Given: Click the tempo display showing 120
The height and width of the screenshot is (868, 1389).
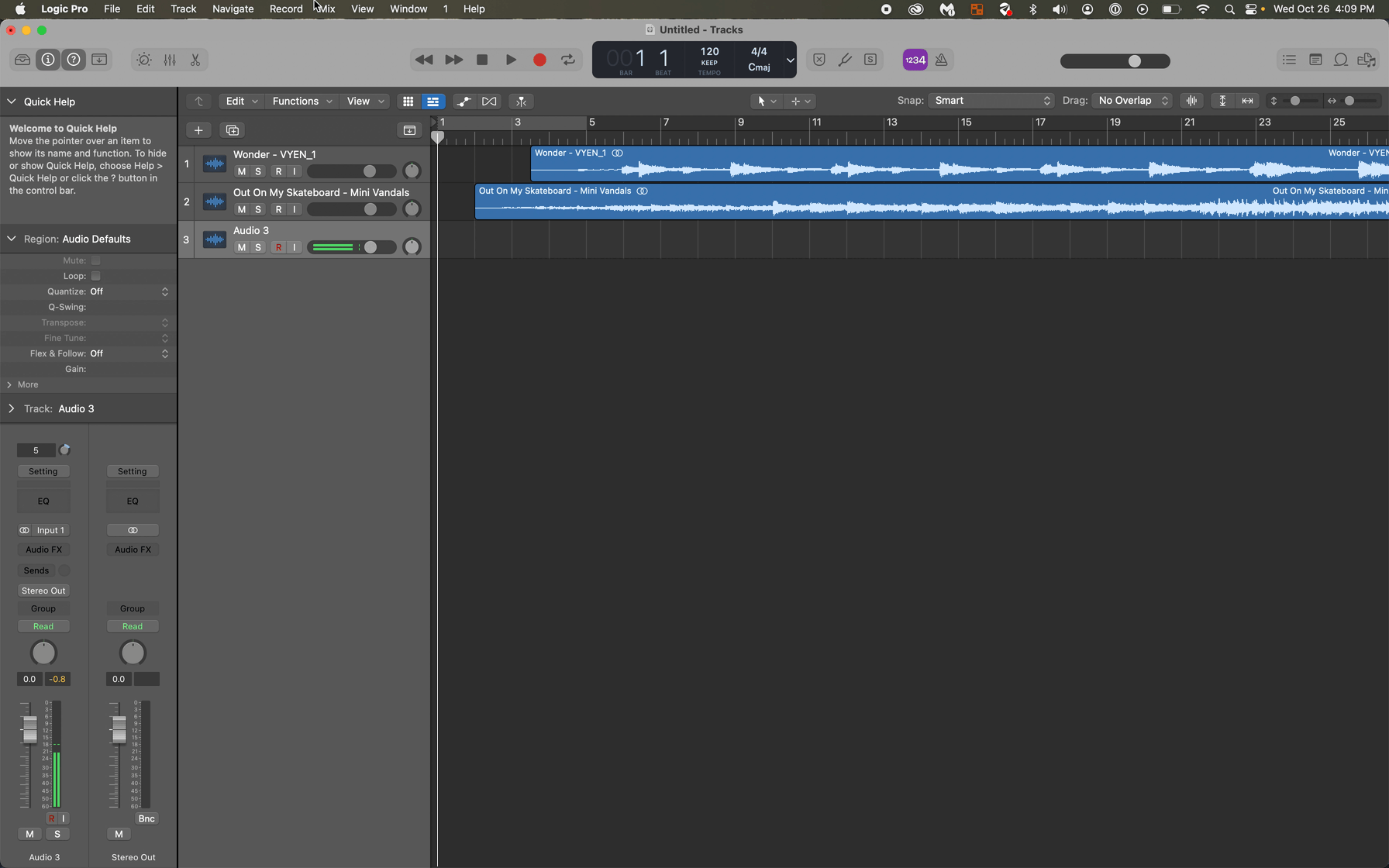Looking at the screenshot, I should tap(709, 52).
